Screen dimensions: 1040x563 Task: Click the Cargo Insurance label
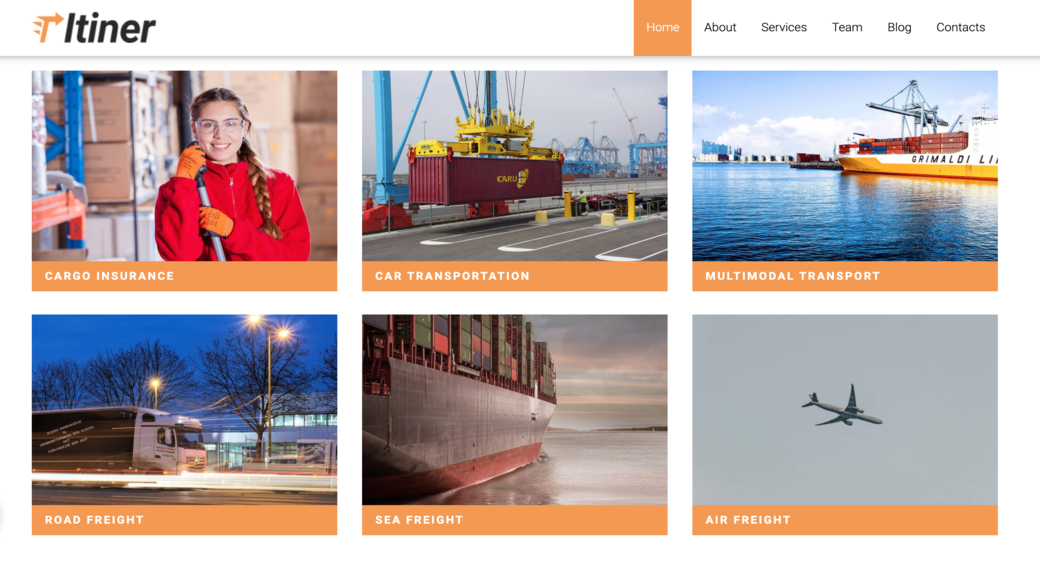(x=109, y=276)
